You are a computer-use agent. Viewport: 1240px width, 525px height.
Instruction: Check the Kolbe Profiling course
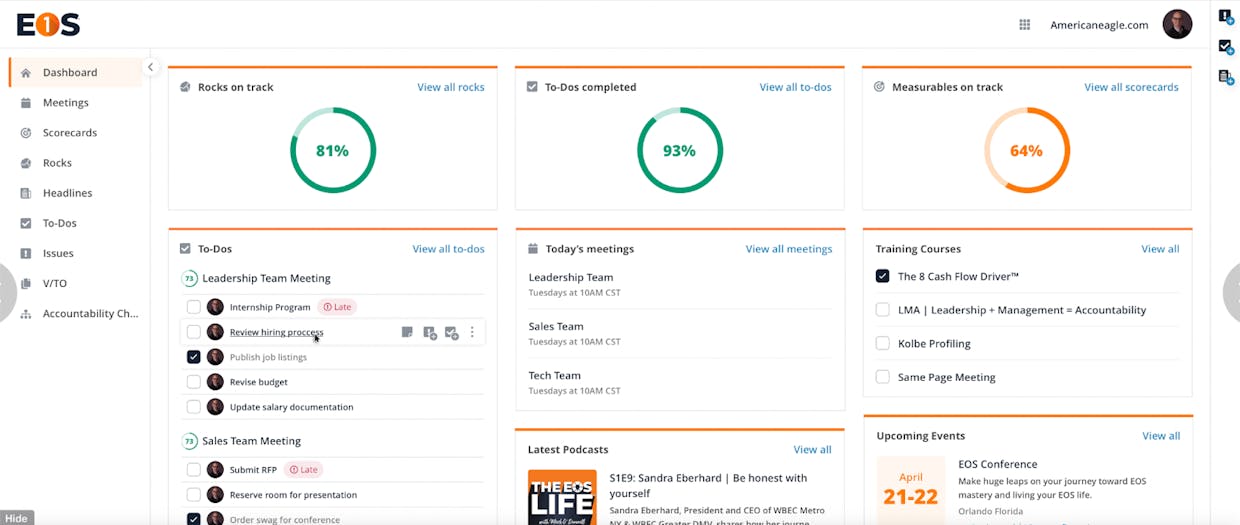point(883,343)
